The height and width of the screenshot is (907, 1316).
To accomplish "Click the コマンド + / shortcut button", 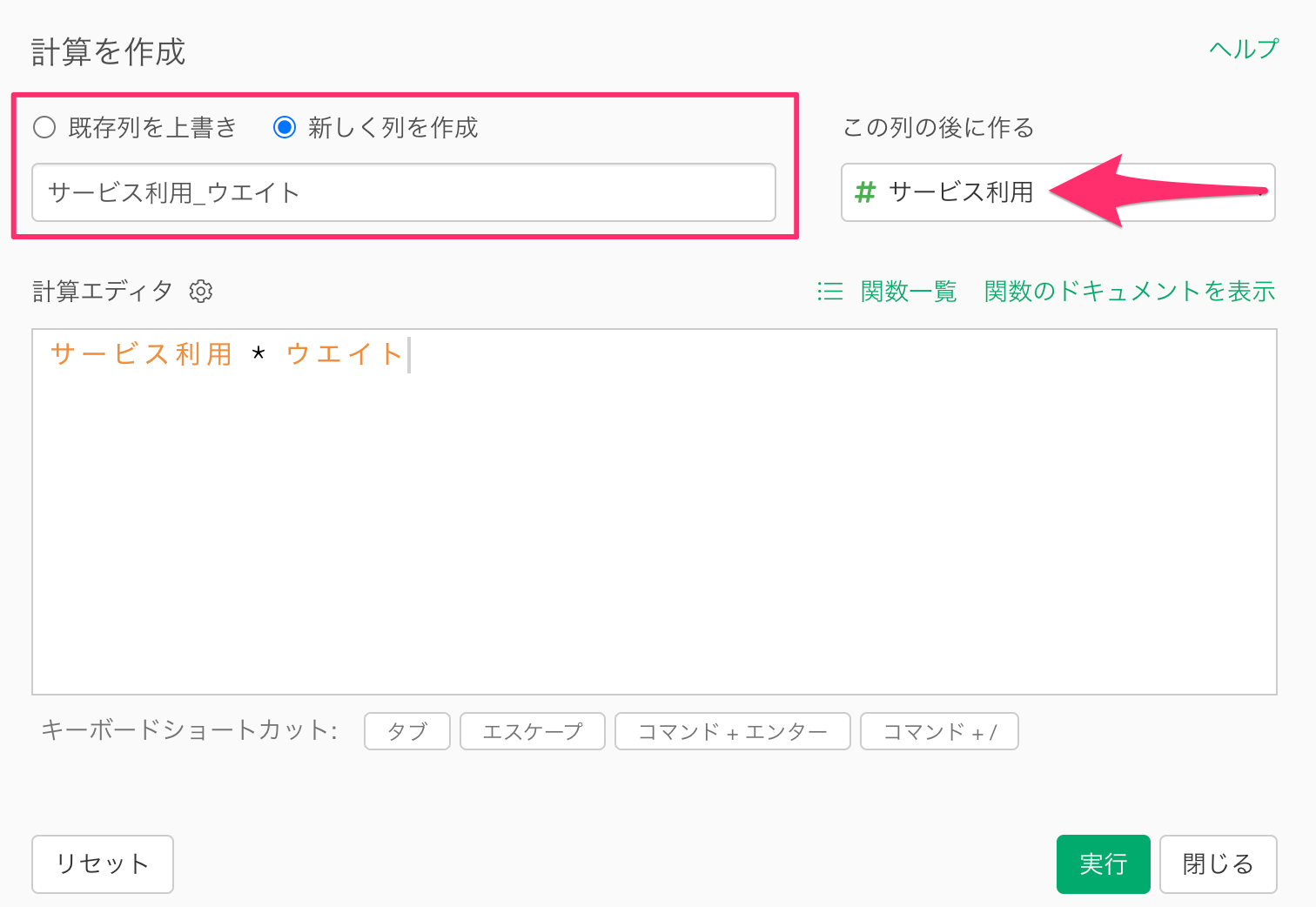I will pyautogui.click(x=939, y=731).
